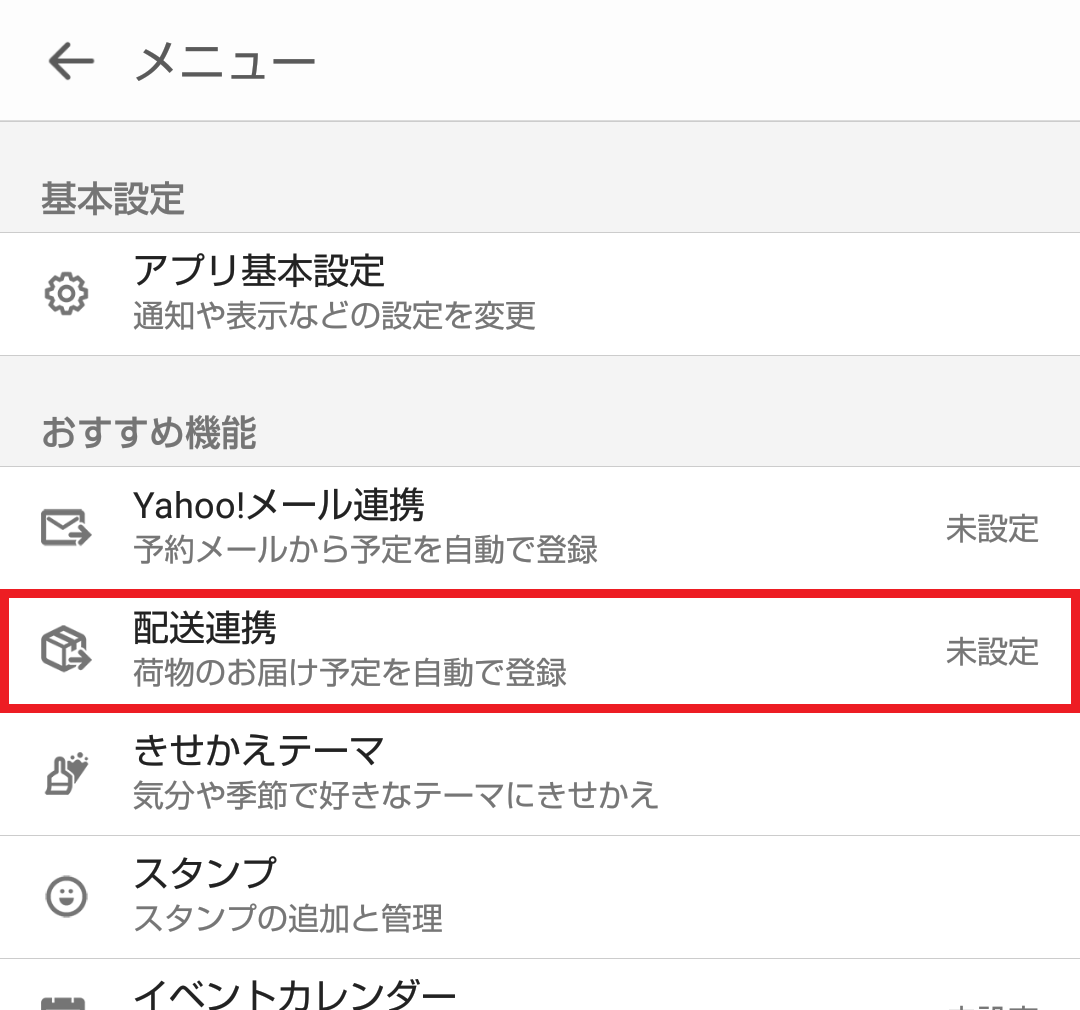
Task: Click the delivery package box icon
Action: click(x=67, y=651)
